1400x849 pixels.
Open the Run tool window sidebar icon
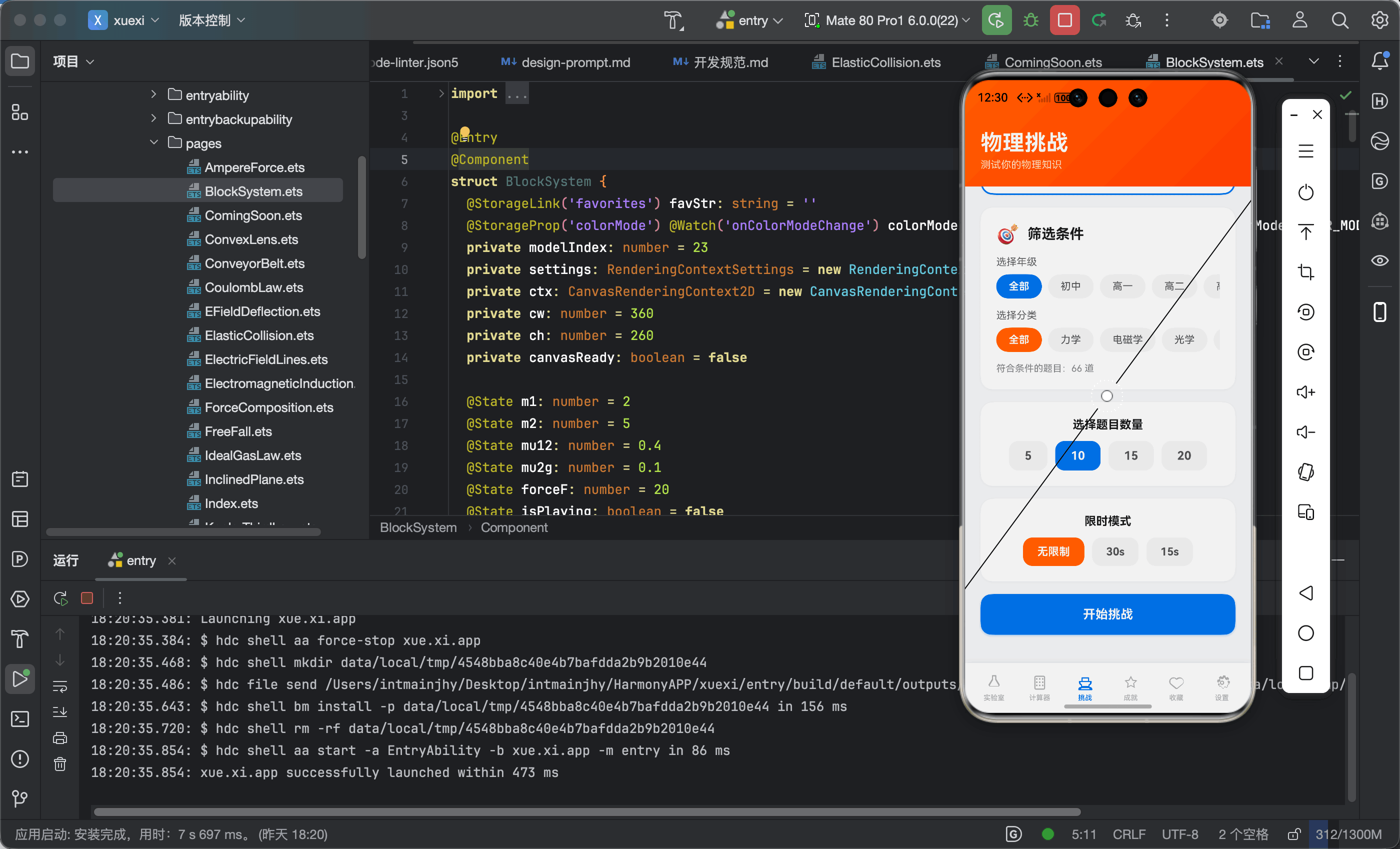tap(20, 678)
